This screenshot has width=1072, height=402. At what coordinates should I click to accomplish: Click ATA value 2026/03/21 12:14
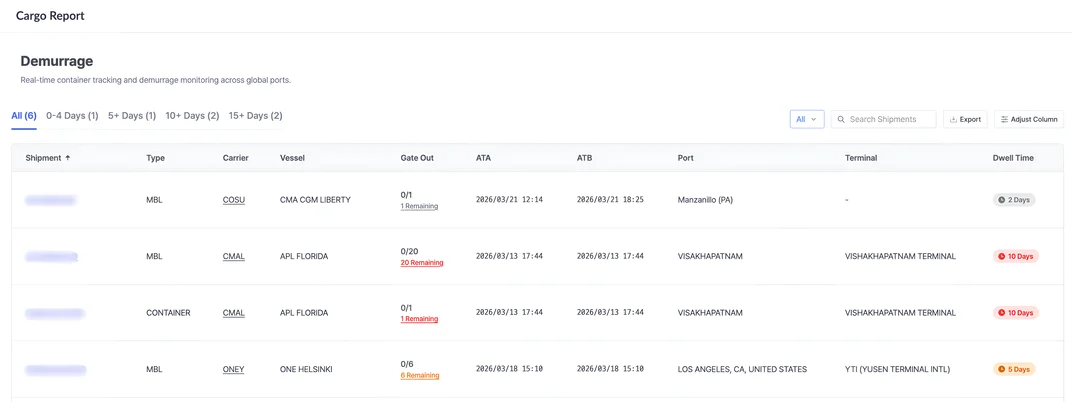point(509,200)
